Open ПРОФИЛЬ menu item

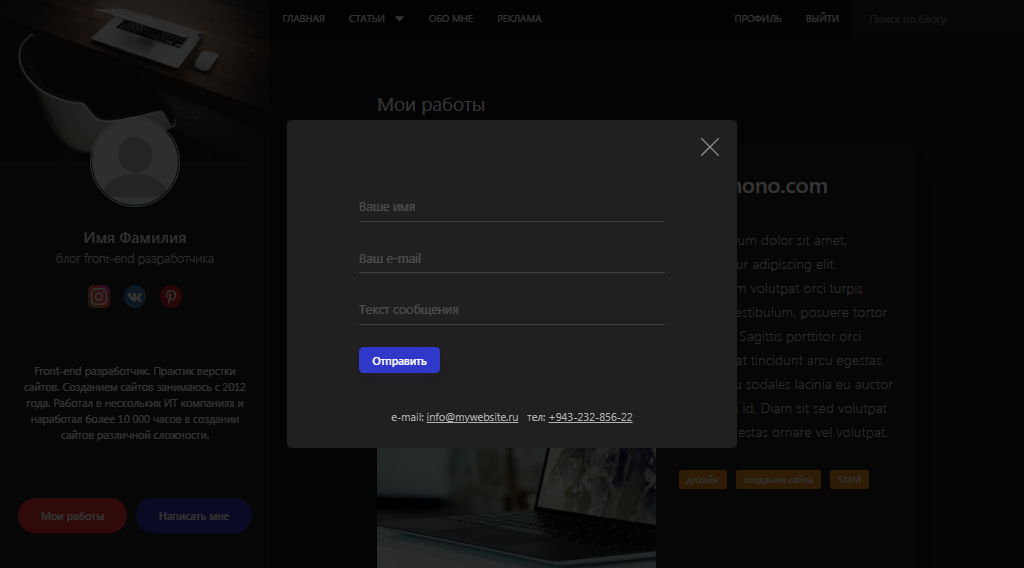pos(758,18)
